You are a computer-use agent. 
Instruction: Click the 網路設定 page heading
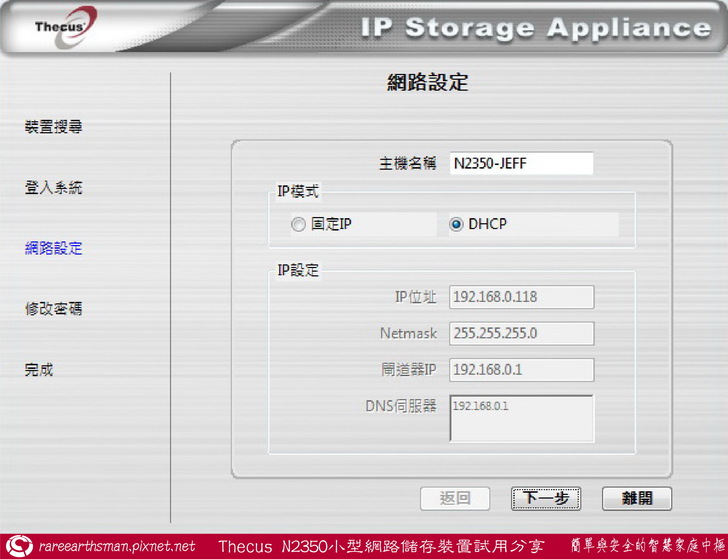coord(428,83)
